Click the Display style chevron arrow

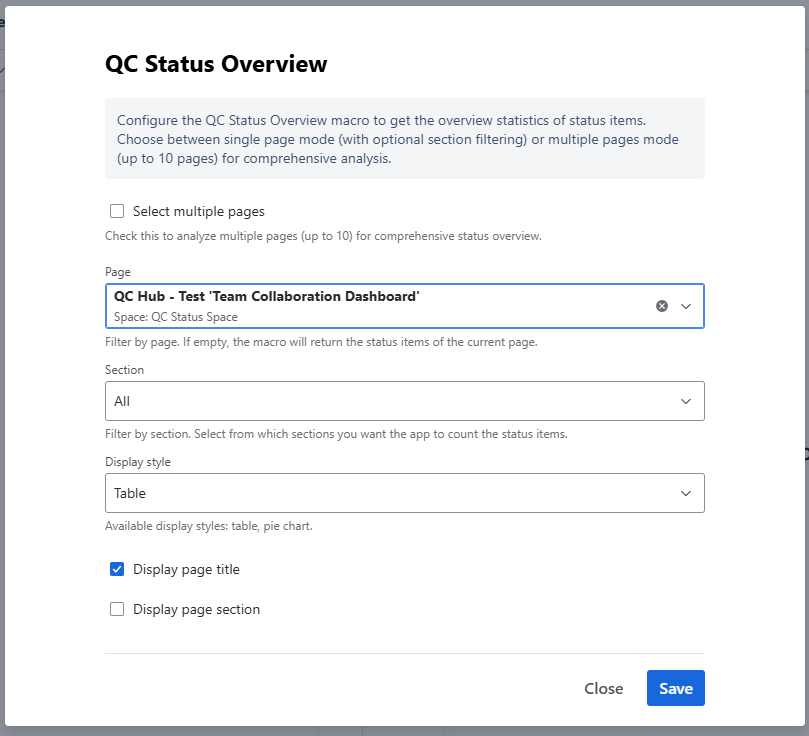tap(686, 493)
